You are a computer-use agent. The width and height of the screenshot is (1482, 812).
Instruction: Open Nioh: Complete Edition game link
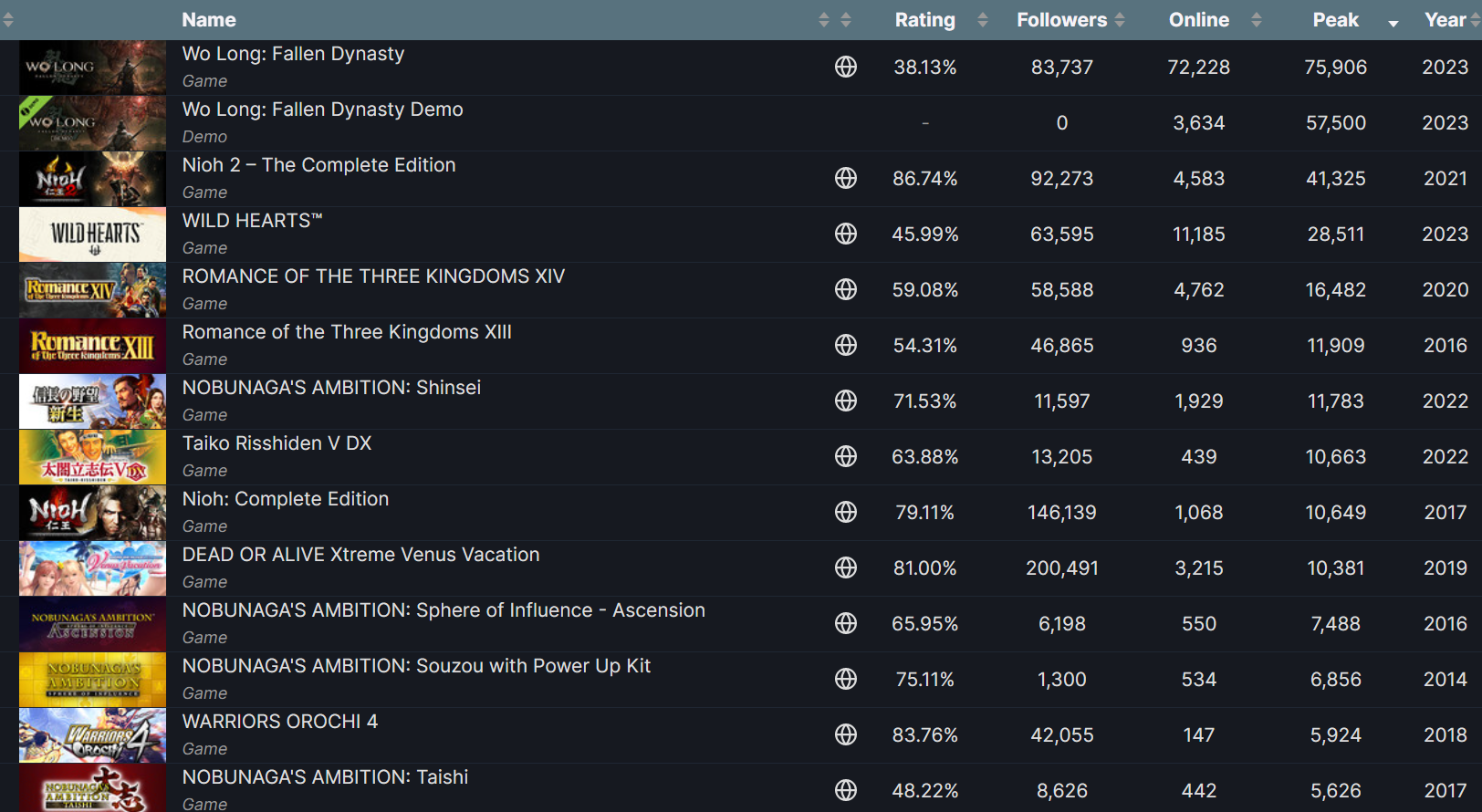[x=286, y=499]
